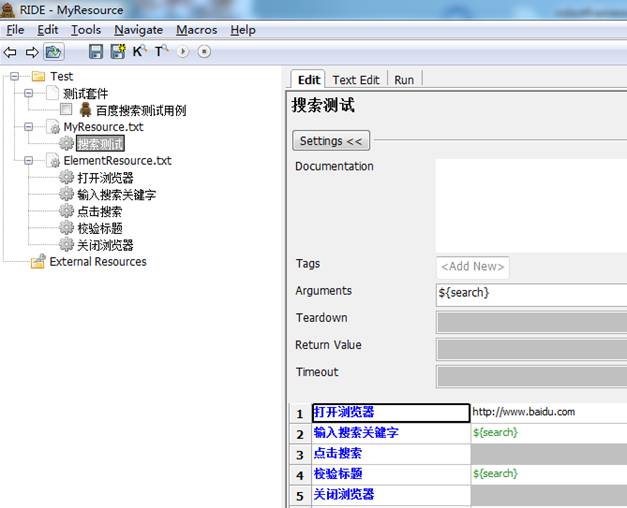The height and width of the screenshot is (508, 627).
Task: Open the Search Tests T icon
Action: 161,51
